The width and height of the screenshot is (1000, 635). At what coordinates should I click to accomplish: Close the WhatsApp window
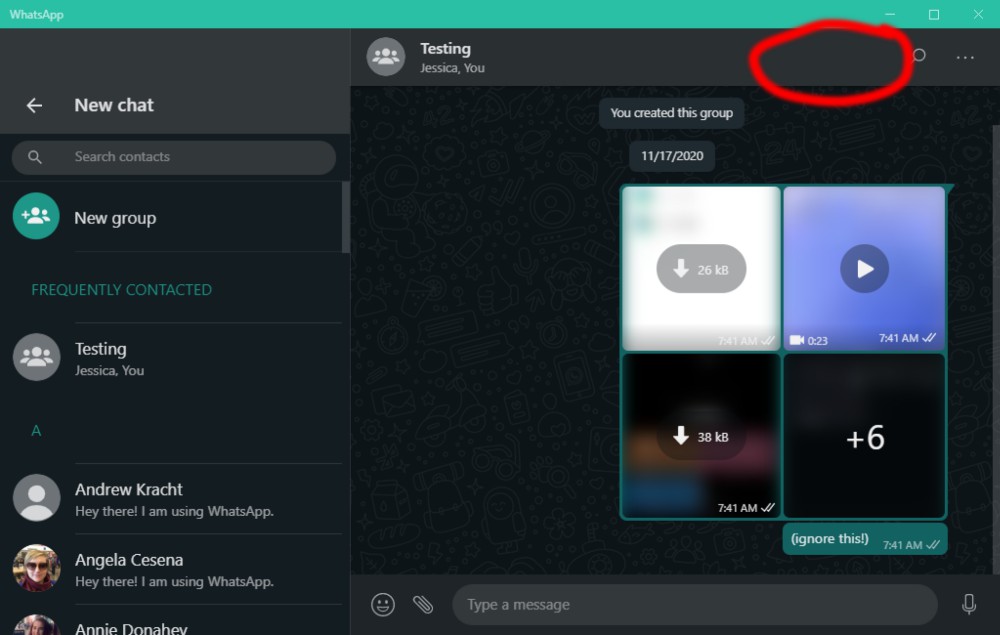tap(978, 14)
